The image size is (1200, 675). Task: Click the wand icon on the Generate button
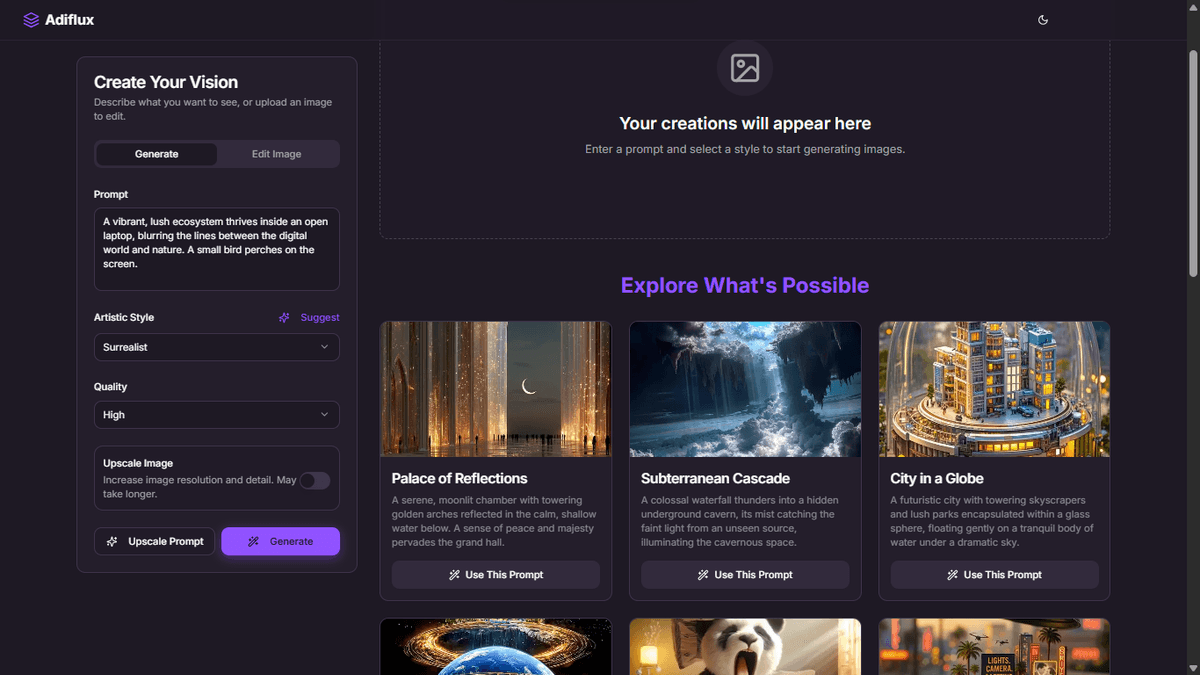[x=254, y=541]
